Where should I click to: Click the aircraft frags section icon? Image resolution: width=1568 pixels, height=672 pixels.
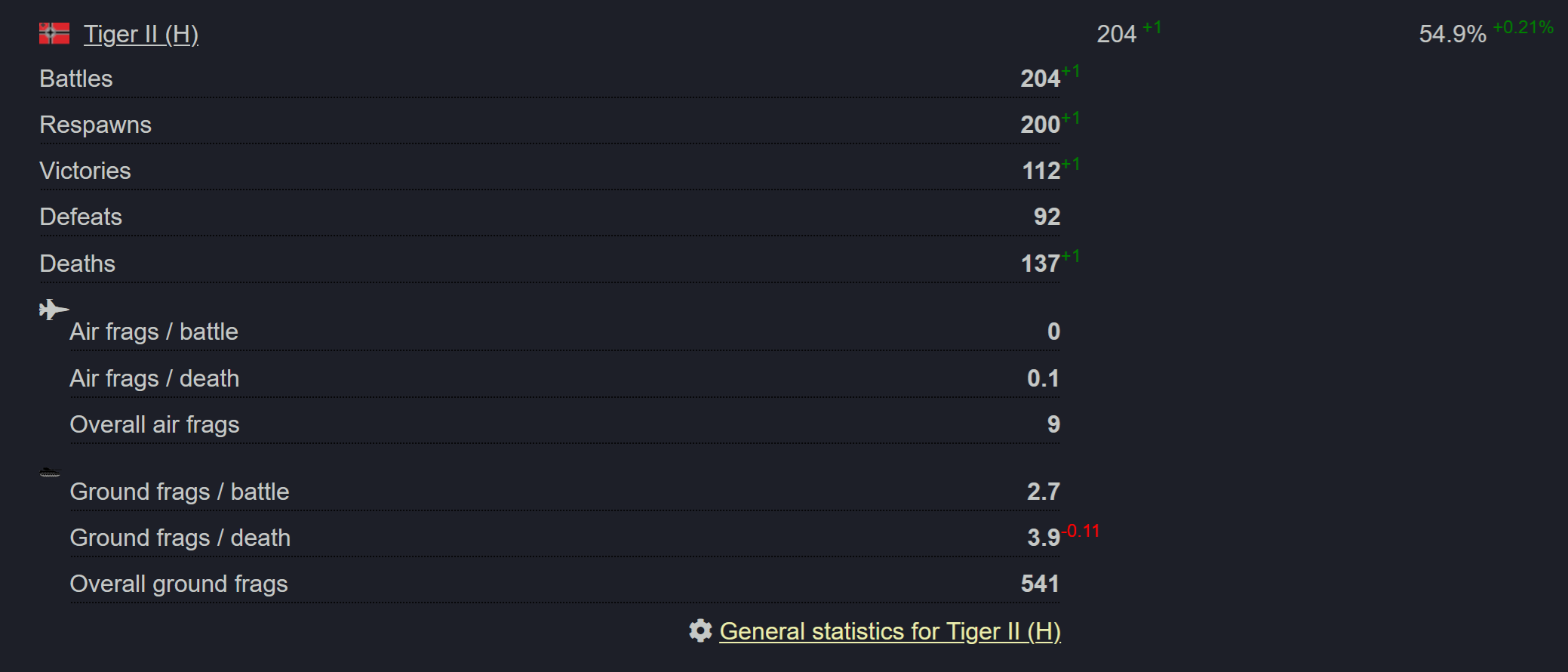point(54,310)
